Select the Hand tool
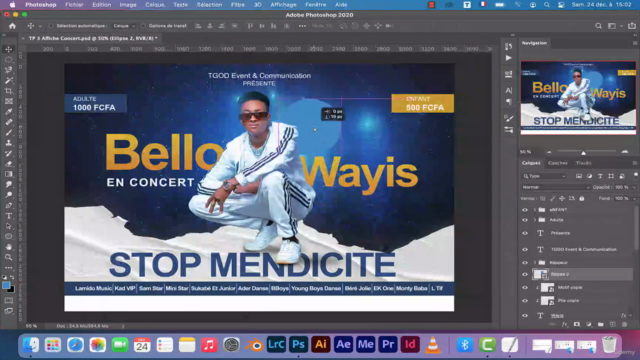Screen dimensions: 640x360 [x=9, y=247]
